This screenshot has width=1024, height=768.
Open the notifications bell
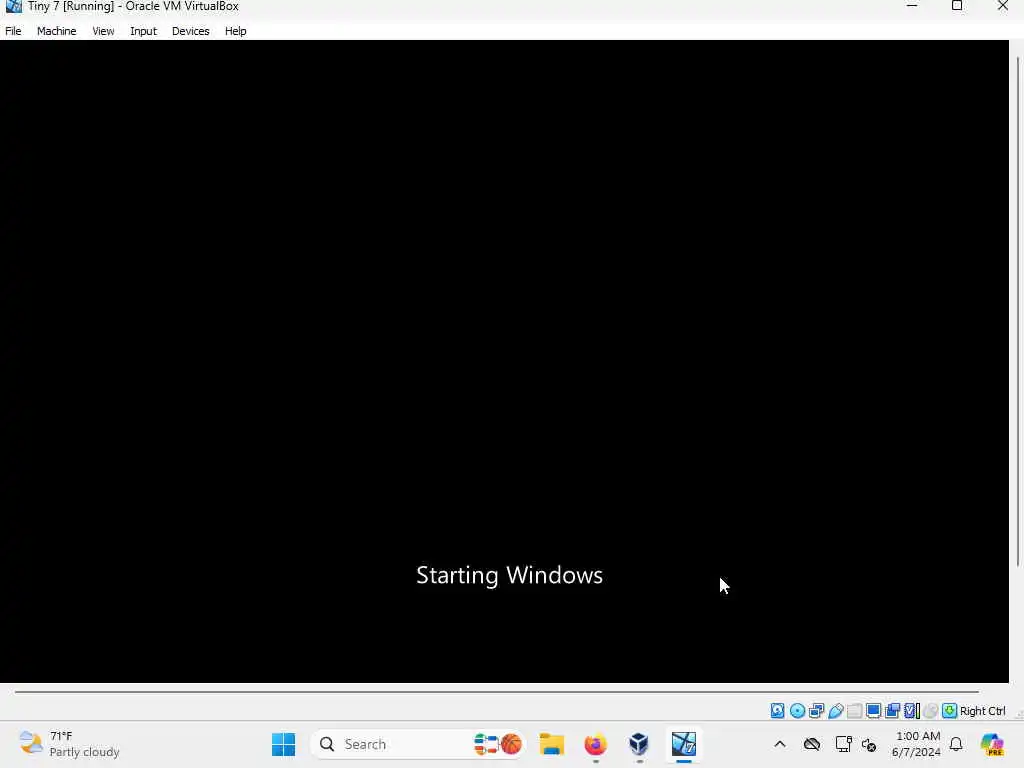[x=956, y=744]
